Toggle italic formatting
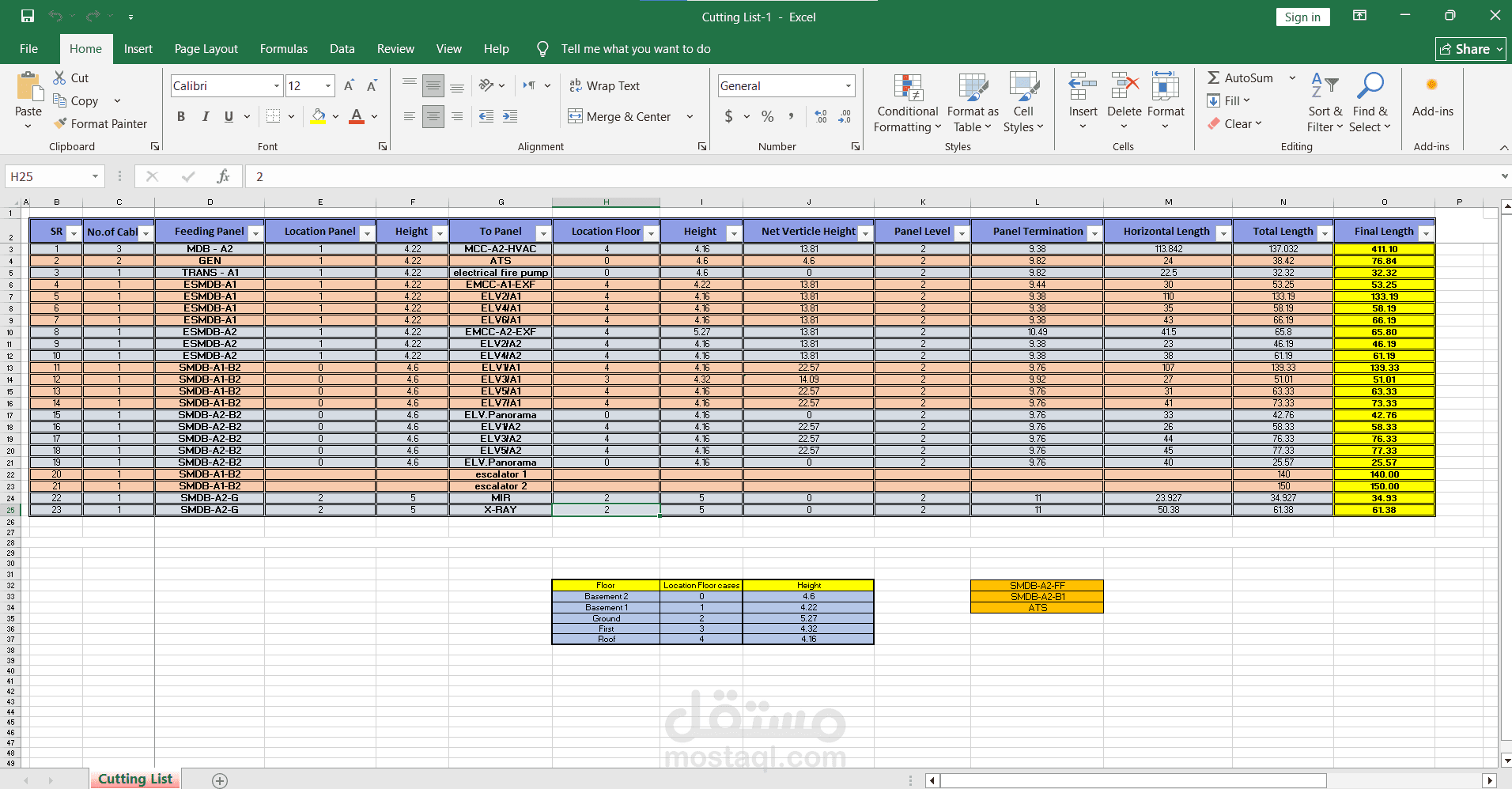This screenshot has width=1512, height=789. pos(206,116)
